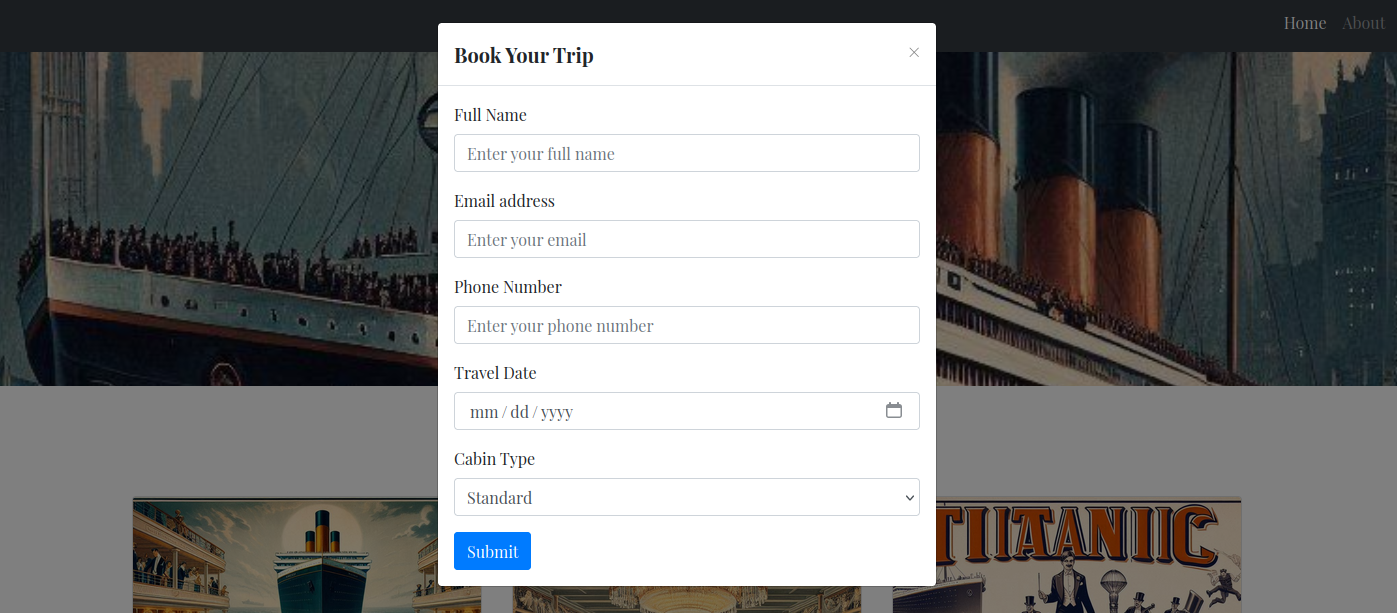1397x613 pixels.
Task: Click the Titanic poster thumbnail
Action: (x=1066, y=555)
